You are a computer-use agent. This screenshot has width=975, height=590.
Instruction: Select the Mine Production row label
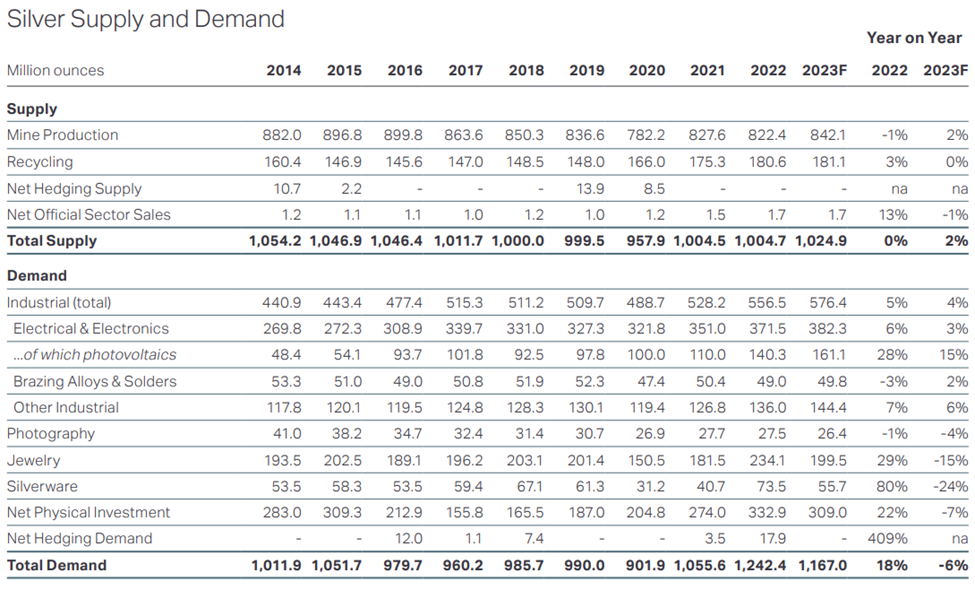point(62,135)
